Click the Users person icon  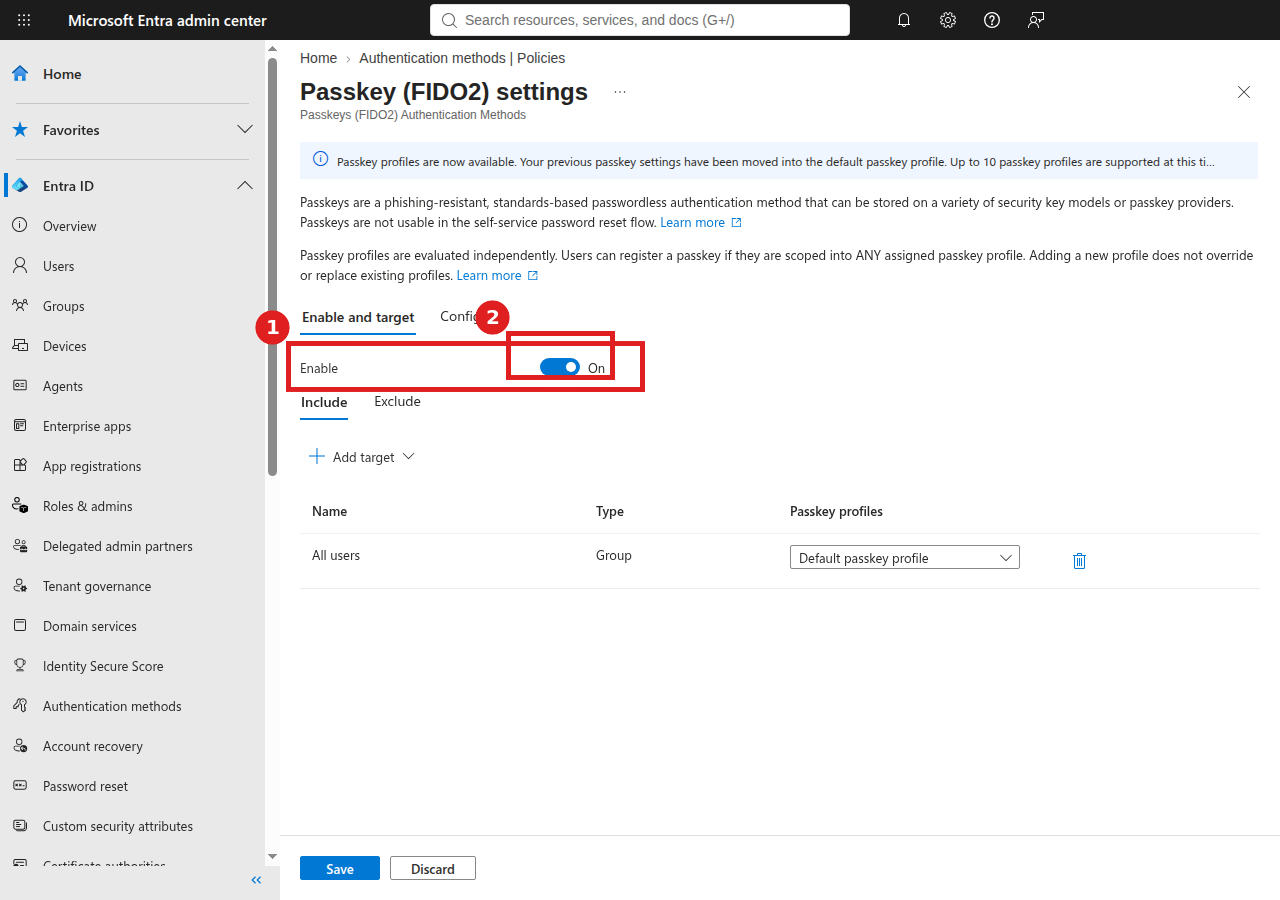(20, 266)
